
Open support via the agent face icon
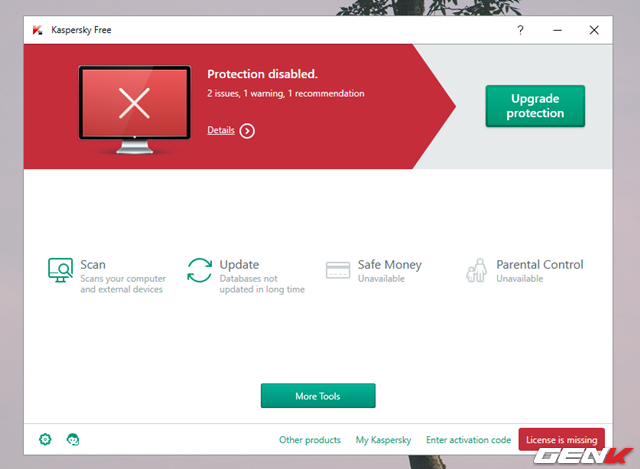(x=73, y=439)
